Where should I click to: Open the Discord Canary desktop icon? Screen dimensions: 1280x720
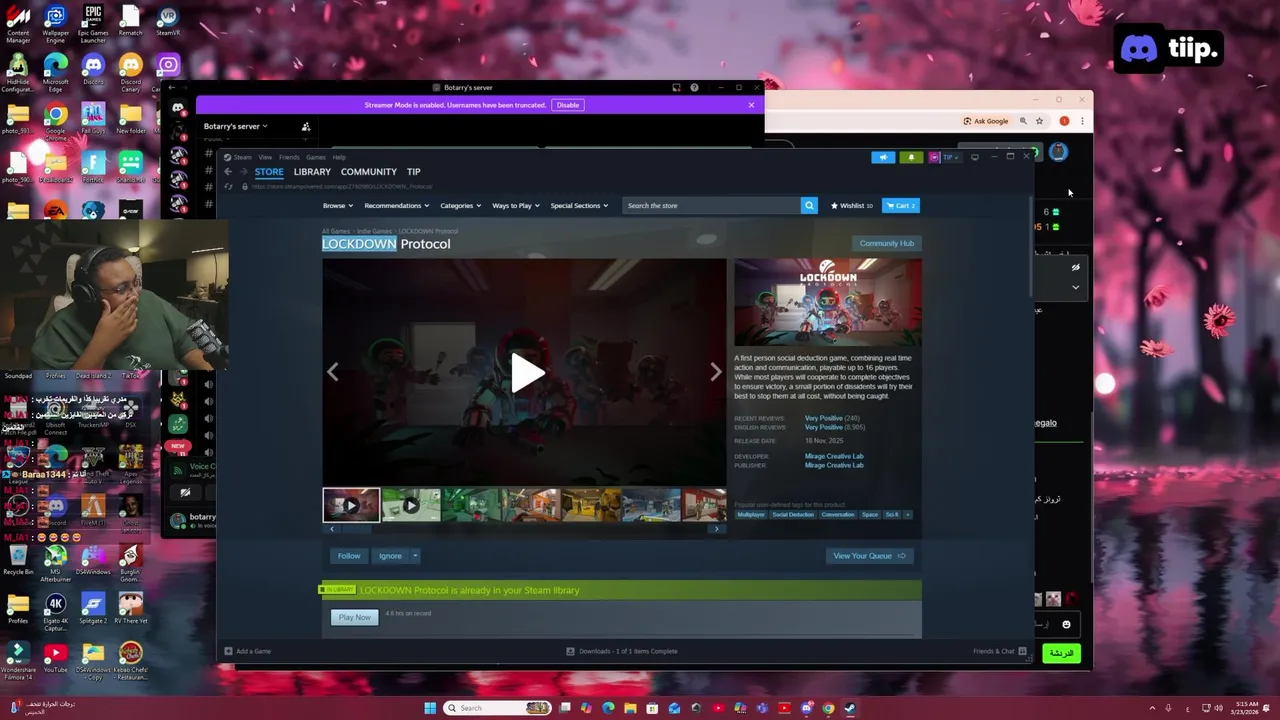(130, 73)
